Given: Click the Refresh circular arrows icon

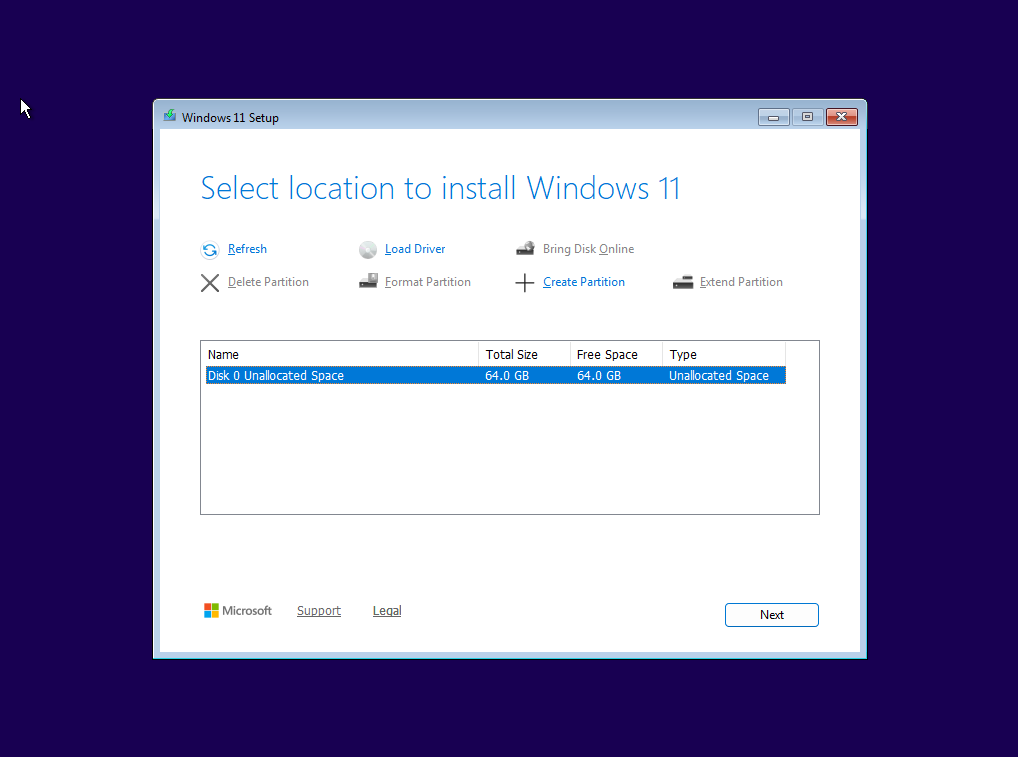Looking at the screenshot, I should click(x=210, y=250).
